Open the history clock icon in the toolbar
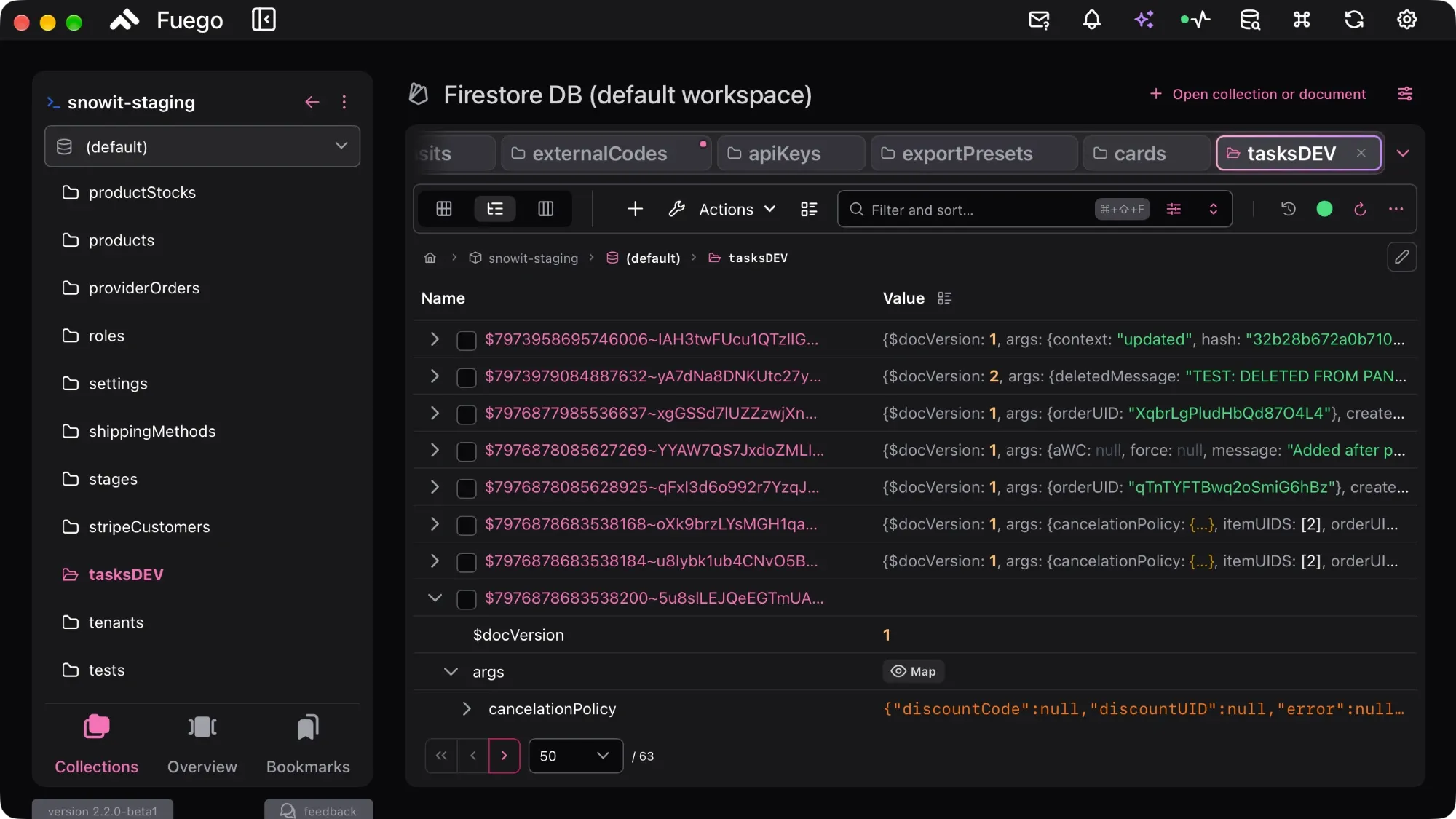This screenshot has width=1456, height=819. (x=1288, y=209)
